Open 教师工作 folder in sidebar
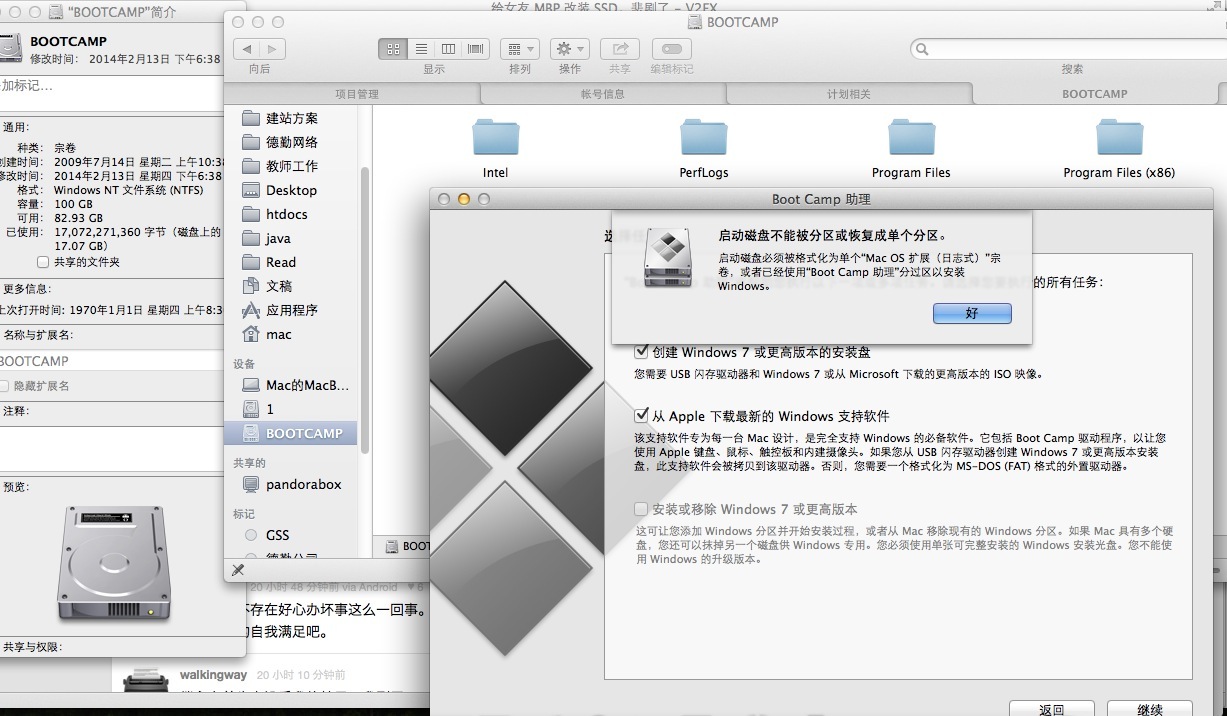The height and width of the screenshot is (716, 1227). pos(291,166)
